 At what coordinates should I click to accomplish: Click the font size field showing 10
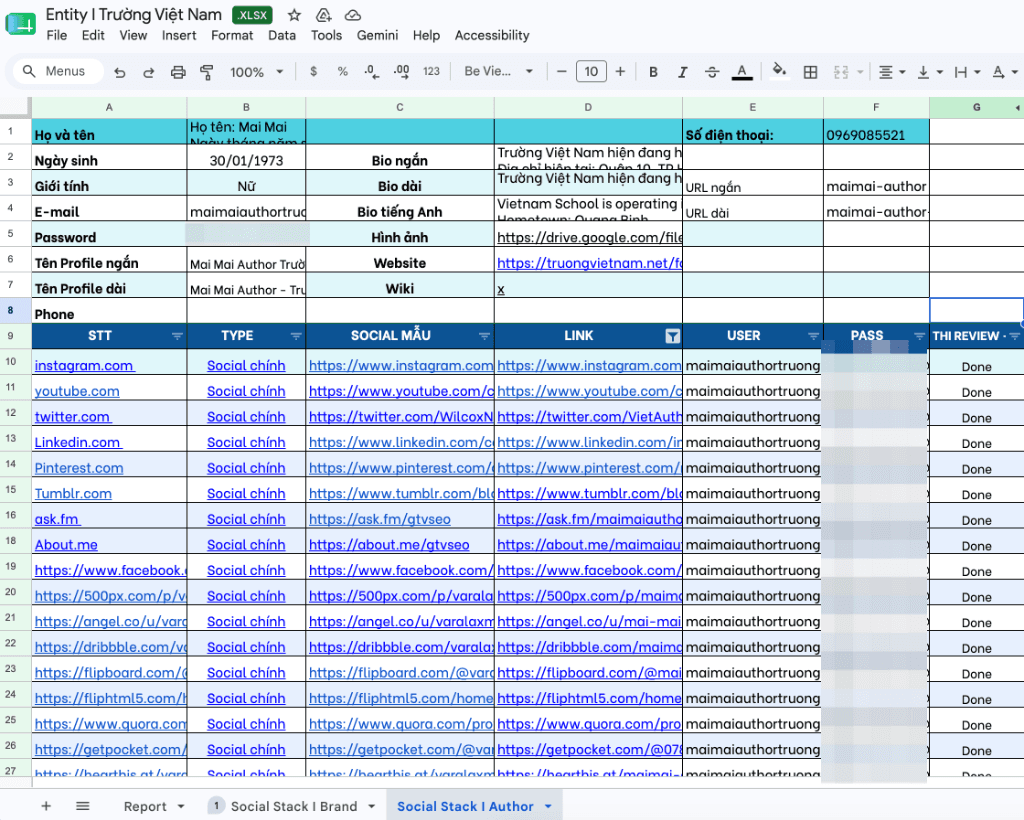click(591, 71)
